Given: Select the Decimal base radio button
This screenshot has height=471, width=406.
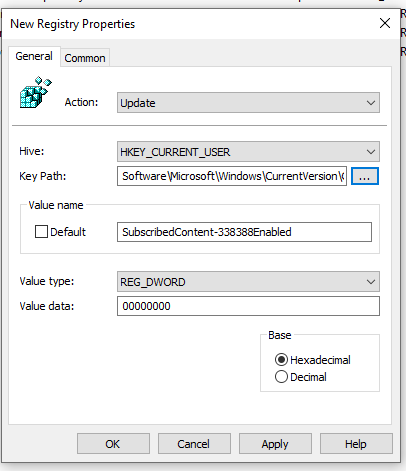Looking at the screenshot, I should tap(281, 377).
